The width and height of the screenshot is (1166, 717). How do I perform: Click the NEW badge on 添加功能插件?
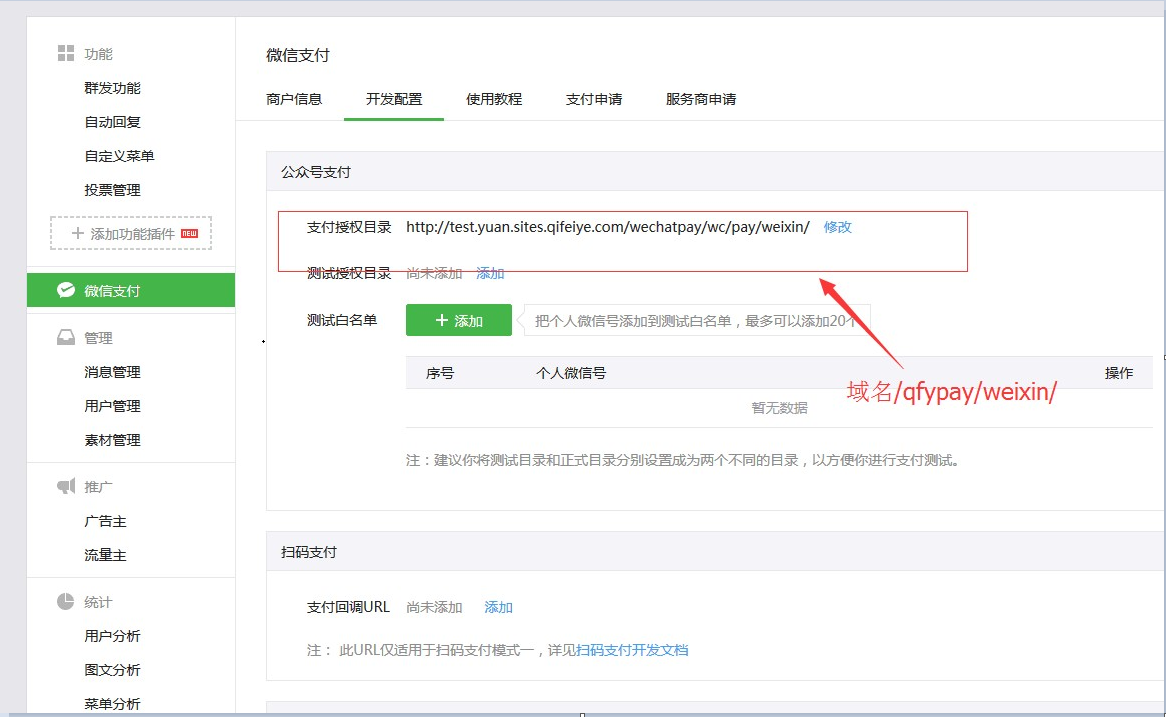(190, 234)
